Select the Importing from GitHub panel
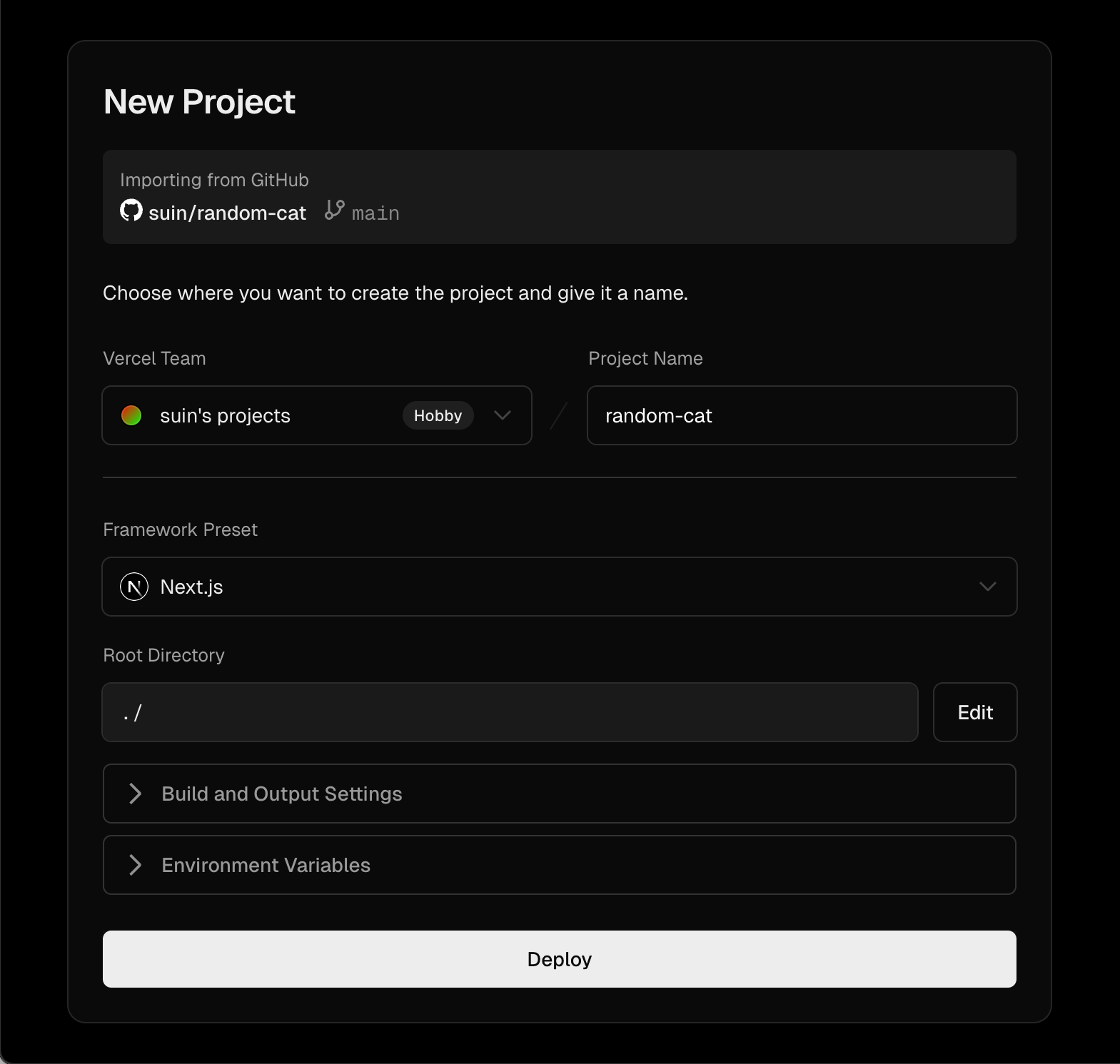Image resolution: width=1120 pixels, height=1064 pixels. coord(560,197)
